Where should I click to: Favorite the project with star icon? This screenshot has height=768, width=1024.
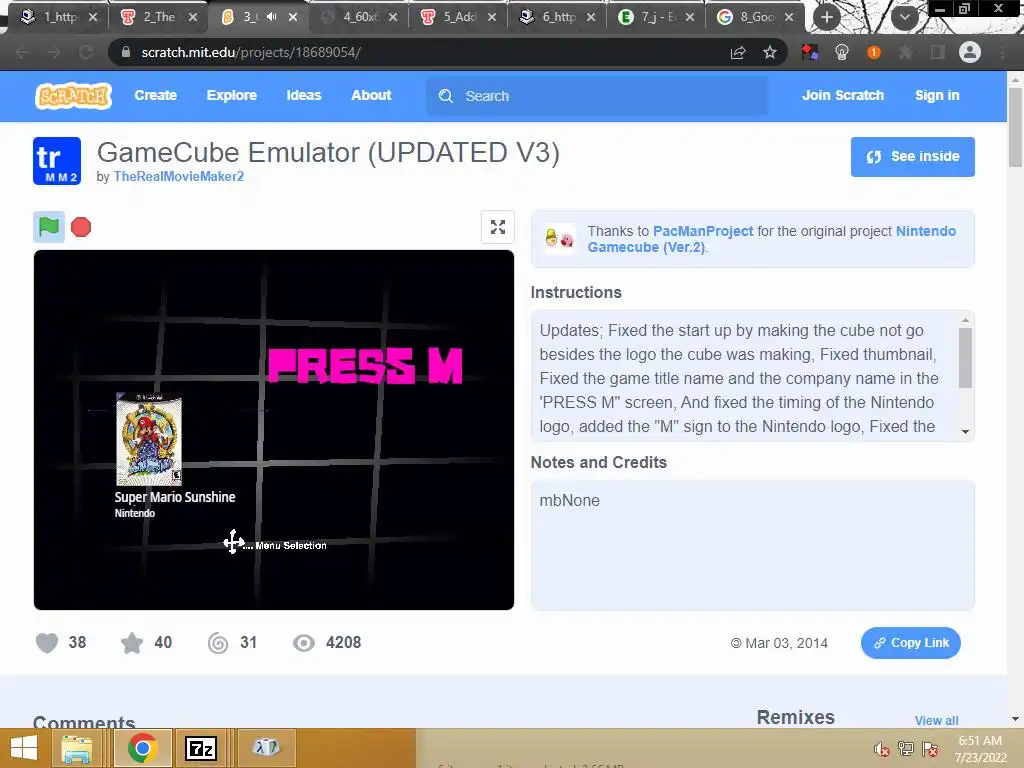click(132, 643)
